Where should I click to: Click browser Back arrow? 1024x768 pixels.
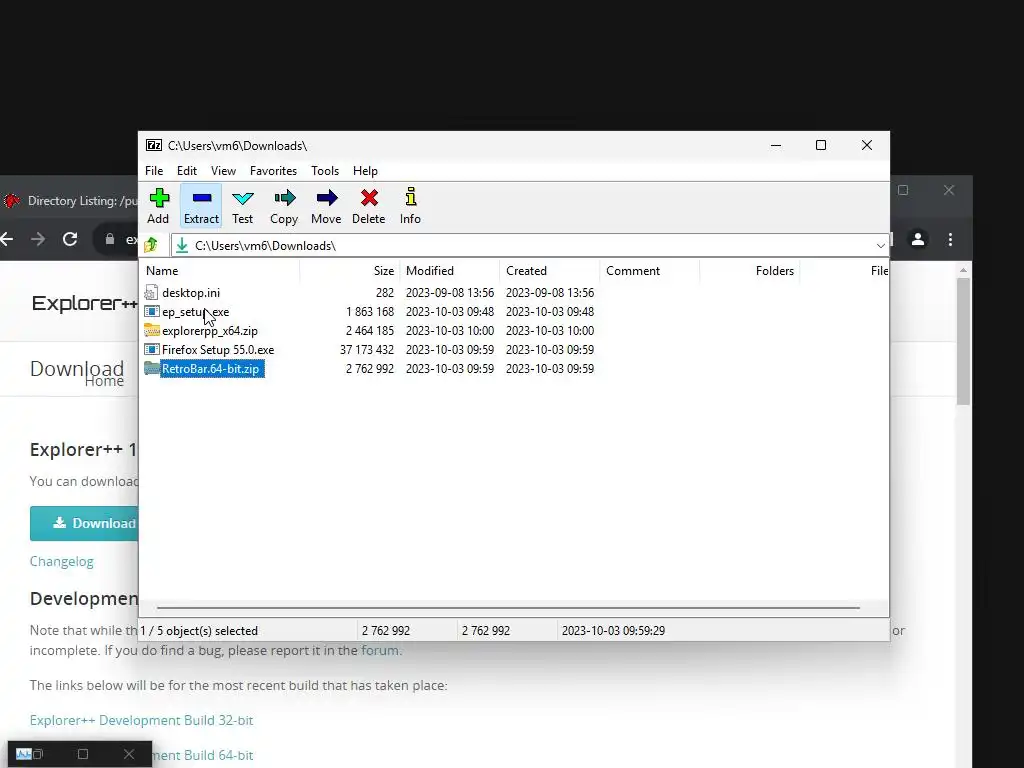[7, 239]
